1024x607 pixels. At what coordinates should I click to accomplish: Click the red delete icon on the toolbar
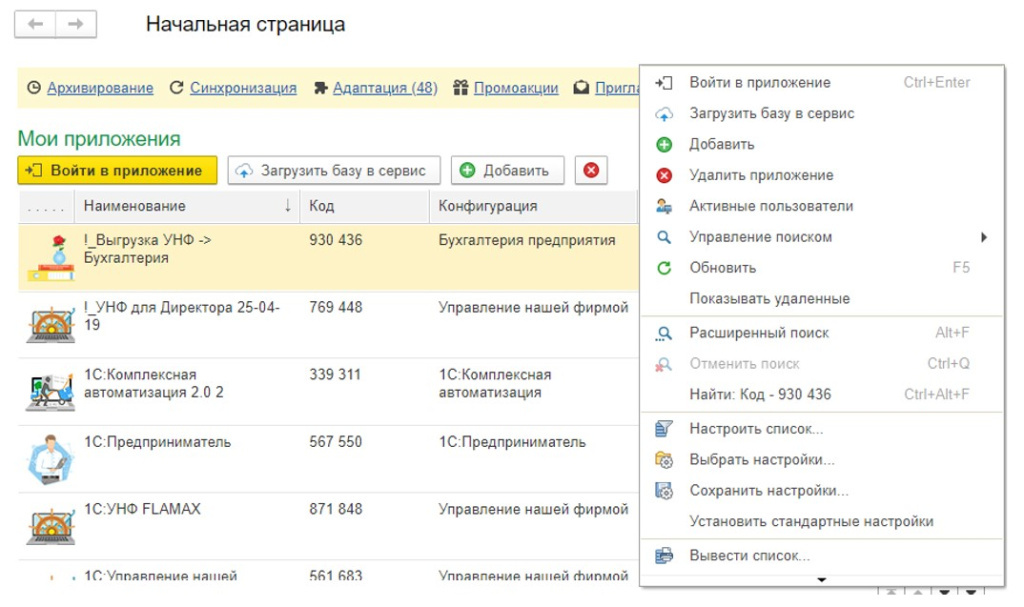click(x=593, y=169)
